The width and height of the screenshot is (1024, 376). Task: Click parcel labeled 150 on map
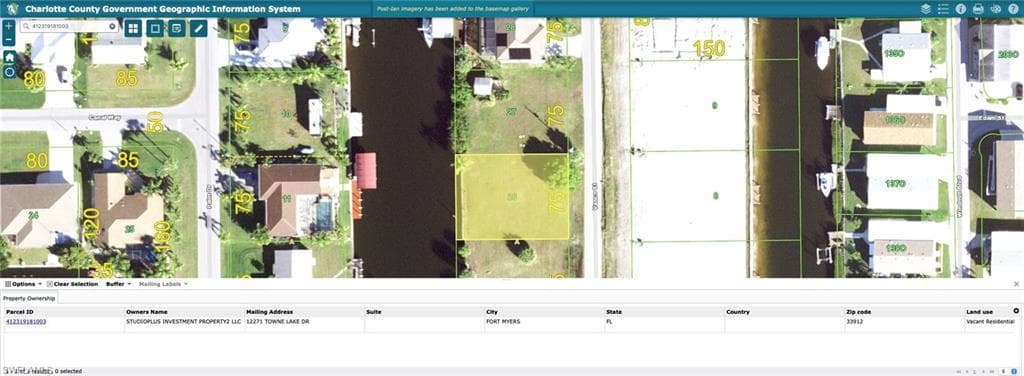pyautogui.click(x=709, y=48)
